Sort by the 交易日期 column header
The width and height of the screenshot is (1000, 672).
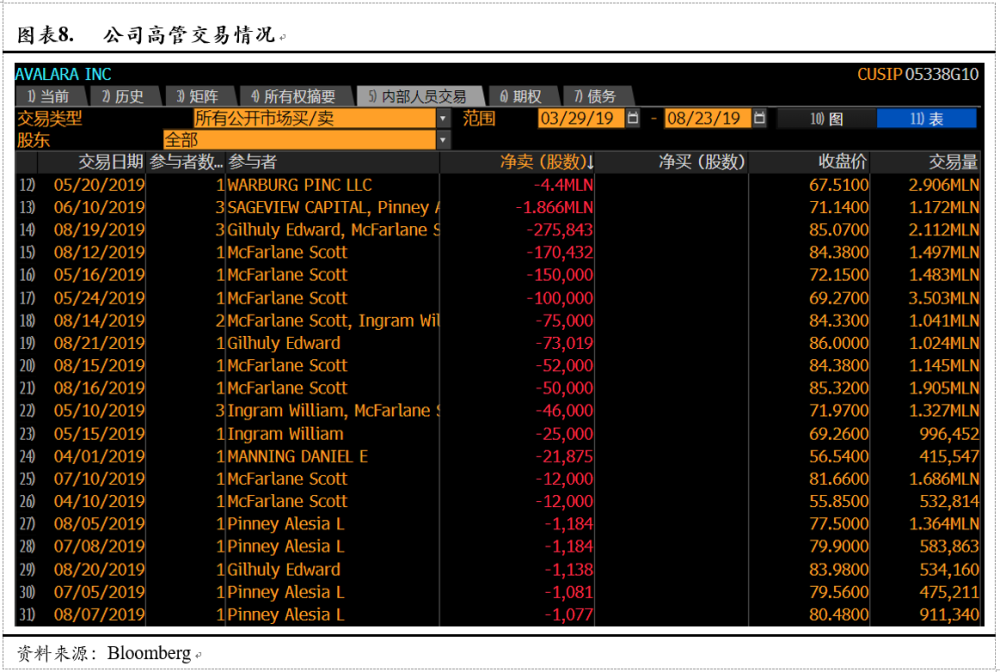point(110,162)
